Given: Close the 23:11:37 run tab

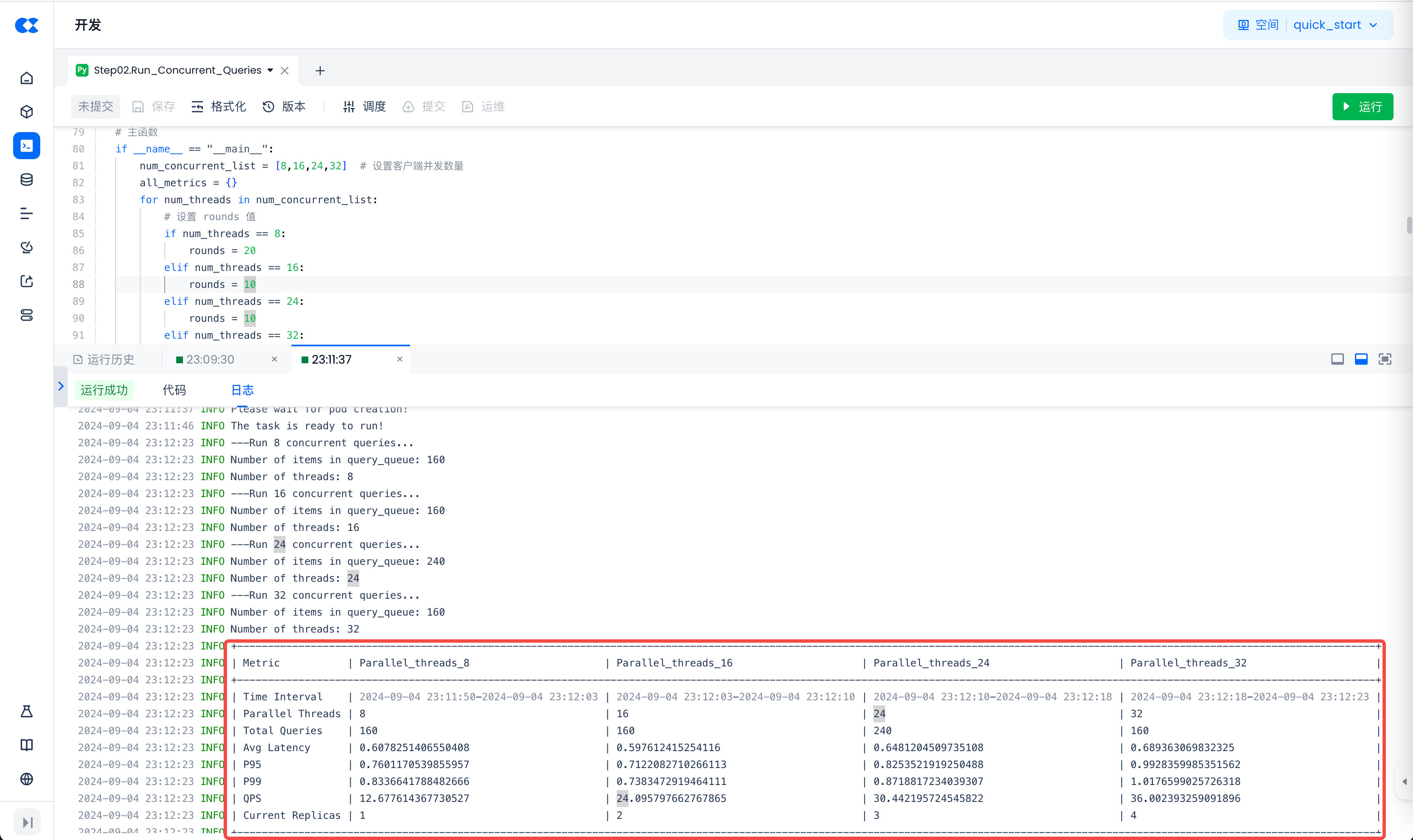Looking at the screenshot, I should tap(400, 359).
